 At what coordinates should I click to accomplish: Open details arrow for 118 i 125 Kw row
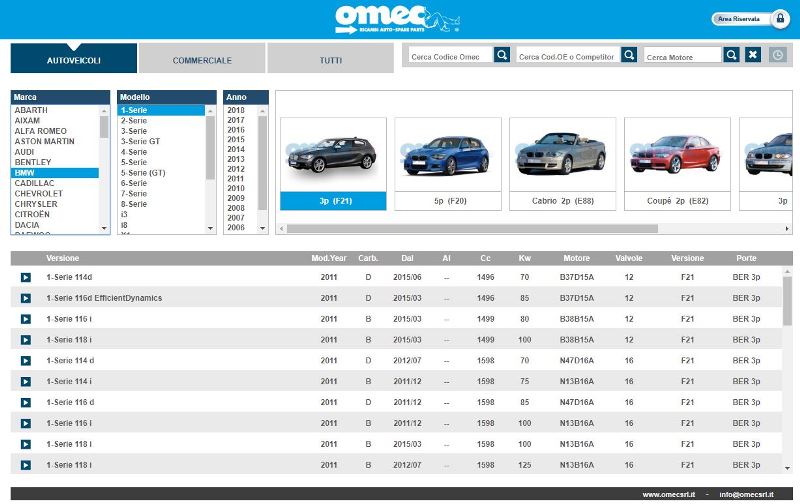click(x=26, y=465)
